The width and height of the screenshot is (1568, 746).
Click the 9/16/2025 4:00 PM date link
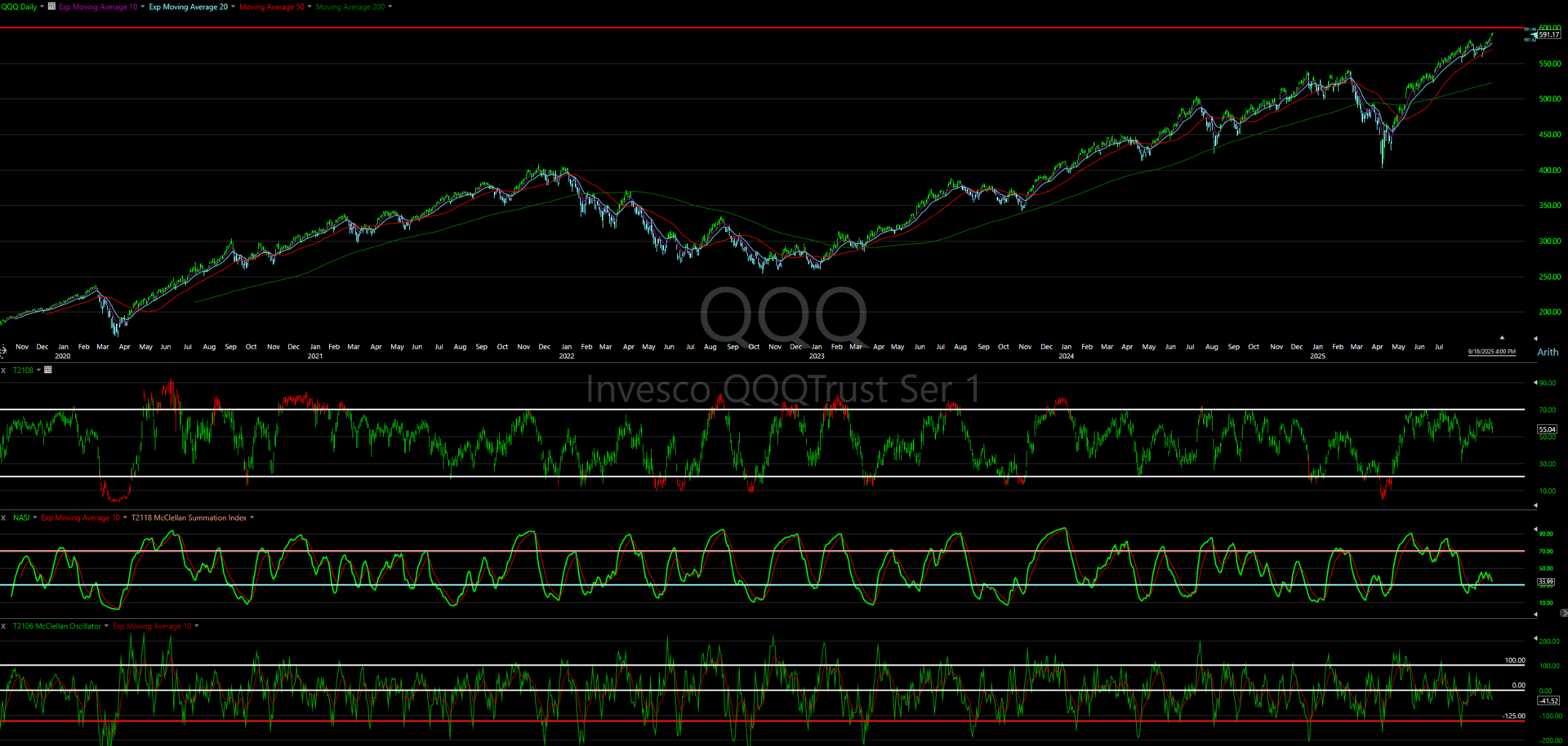click(x=1491, y=352)
